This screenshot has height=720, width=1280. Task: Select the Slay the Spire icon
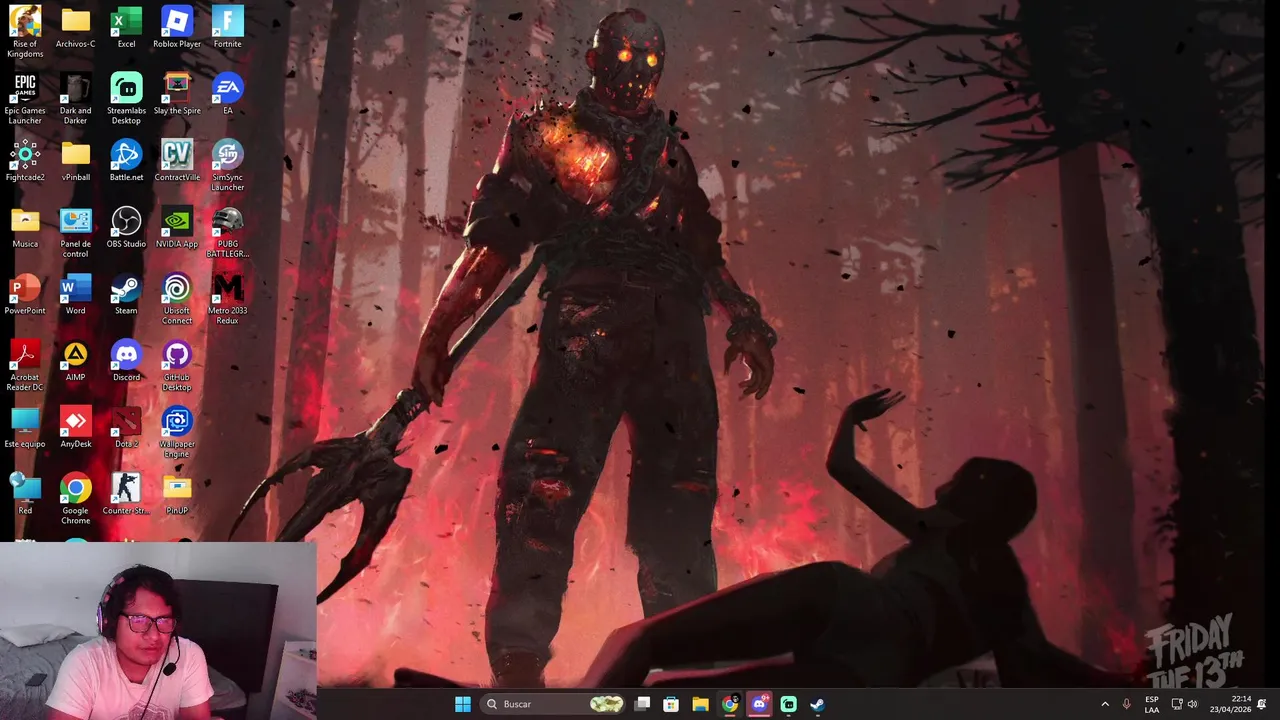coord(177,94)
